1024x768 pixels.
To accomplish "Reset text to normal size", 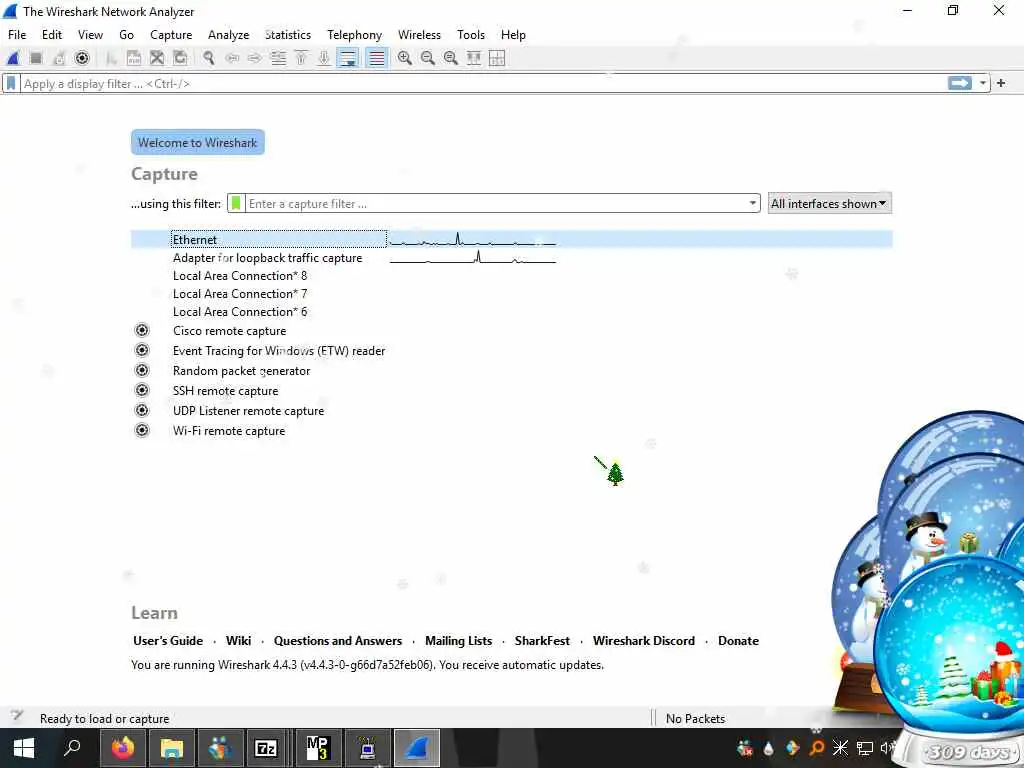I will point(451,58).
